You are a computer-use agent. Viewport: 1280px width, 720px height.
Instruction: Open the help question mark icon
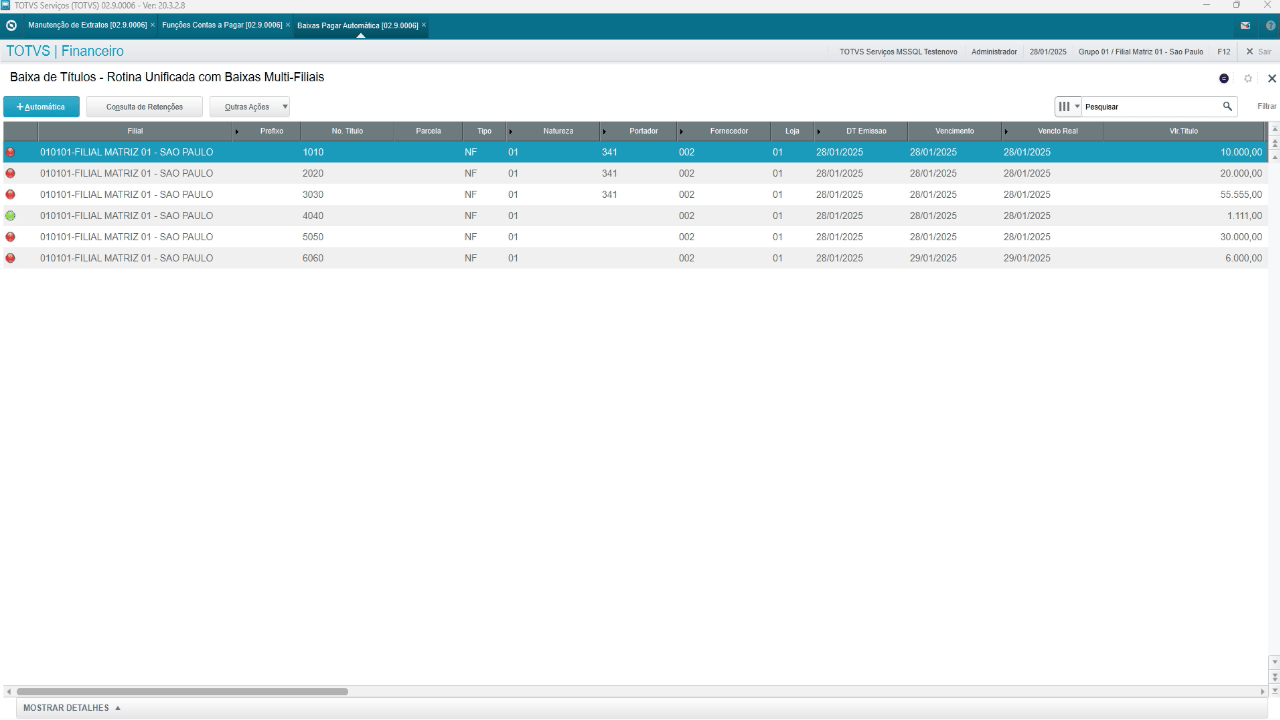pos(1270,25)
